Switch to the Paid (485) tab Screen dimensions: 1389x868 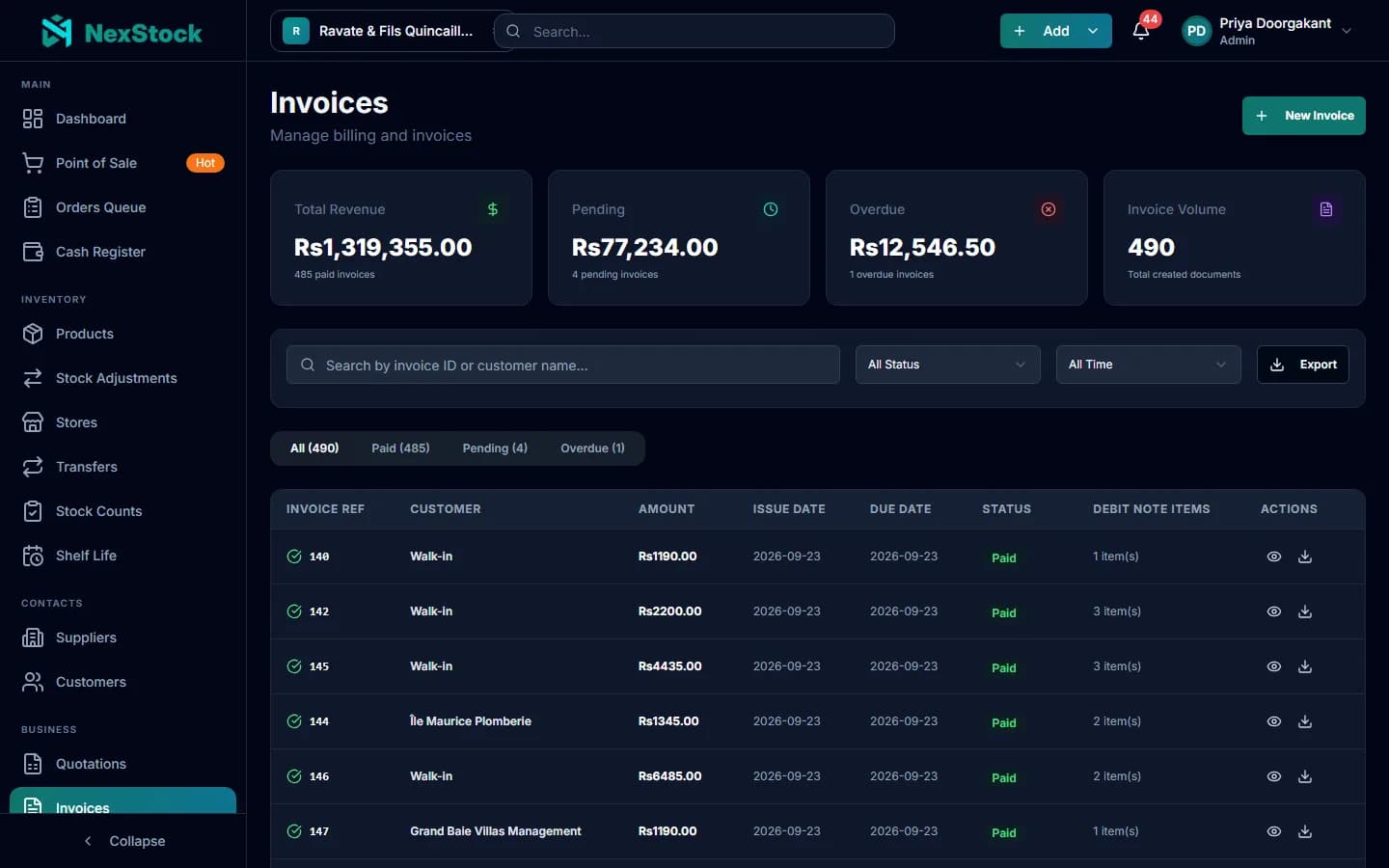pyautogui.click(x=400, y=448)
